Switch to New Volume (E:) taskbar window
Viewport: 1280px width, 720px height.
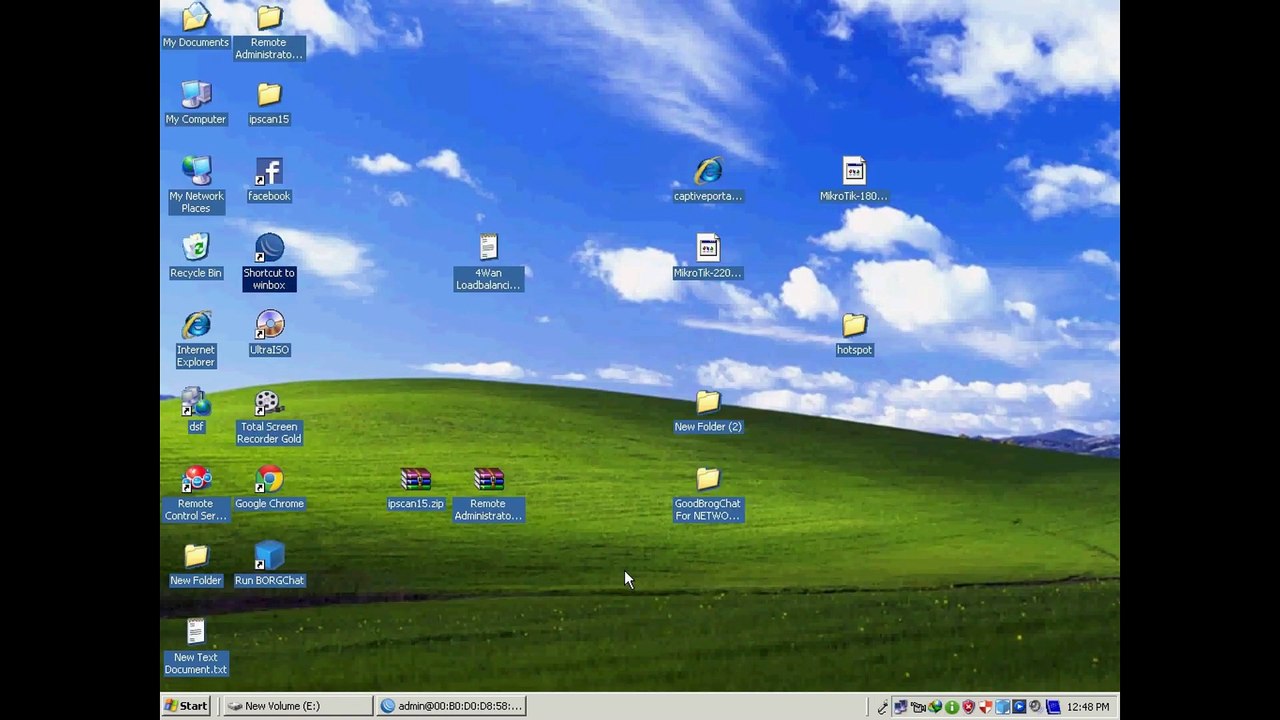[x=297, y=706]
